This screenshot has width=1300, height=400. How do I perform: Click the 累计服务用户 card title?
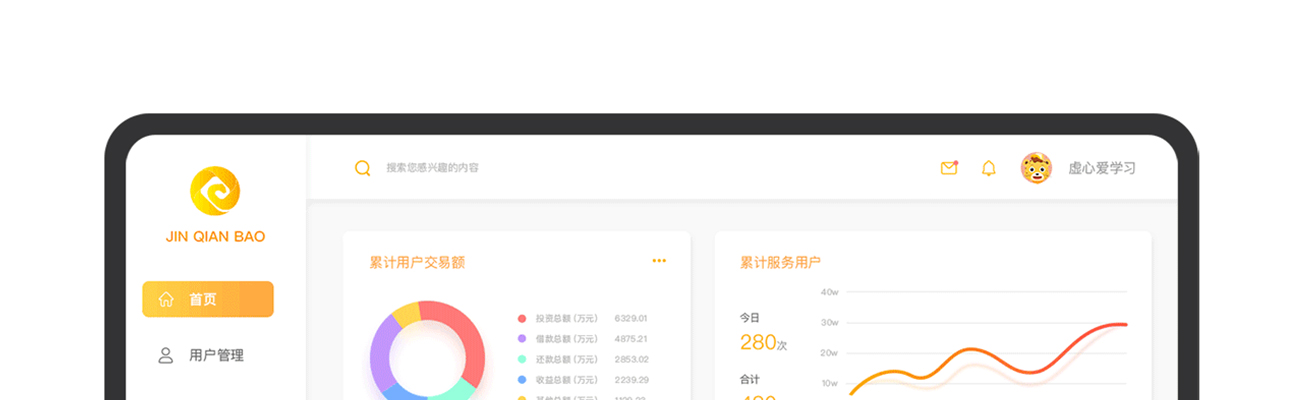(x=780, y=262)
